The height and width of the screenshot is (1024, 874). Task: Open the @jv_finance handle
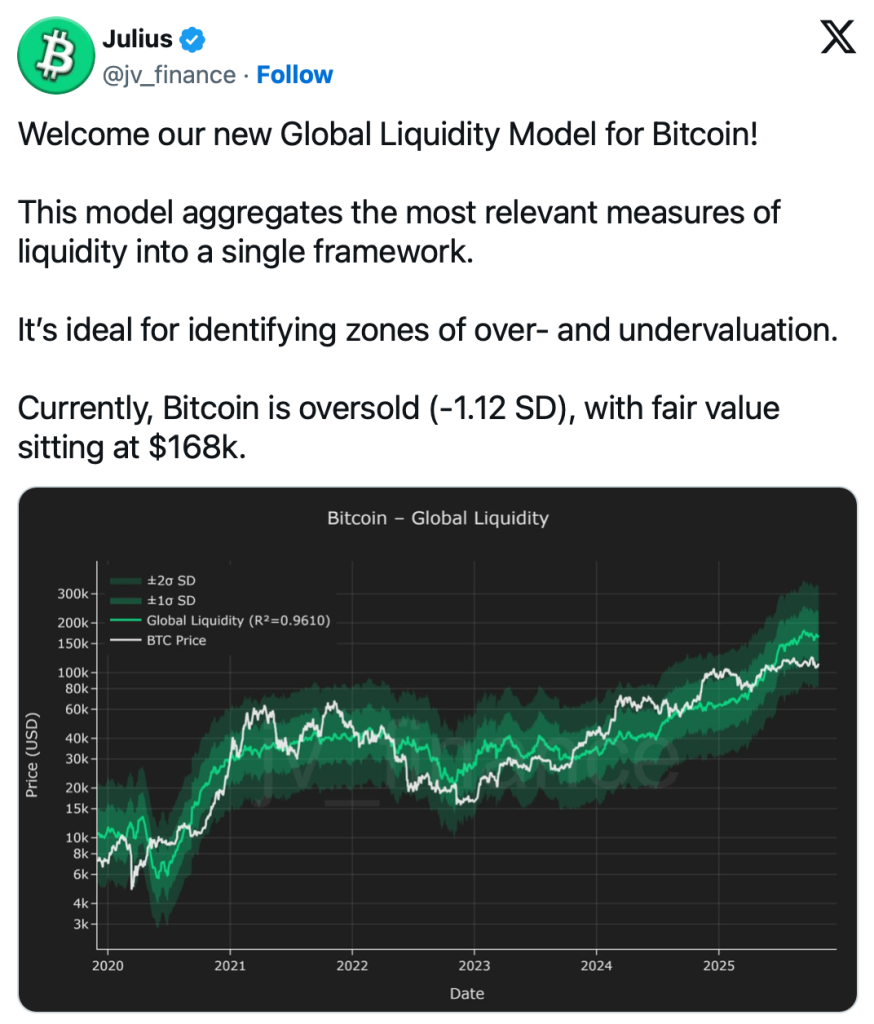click(169, 75)
